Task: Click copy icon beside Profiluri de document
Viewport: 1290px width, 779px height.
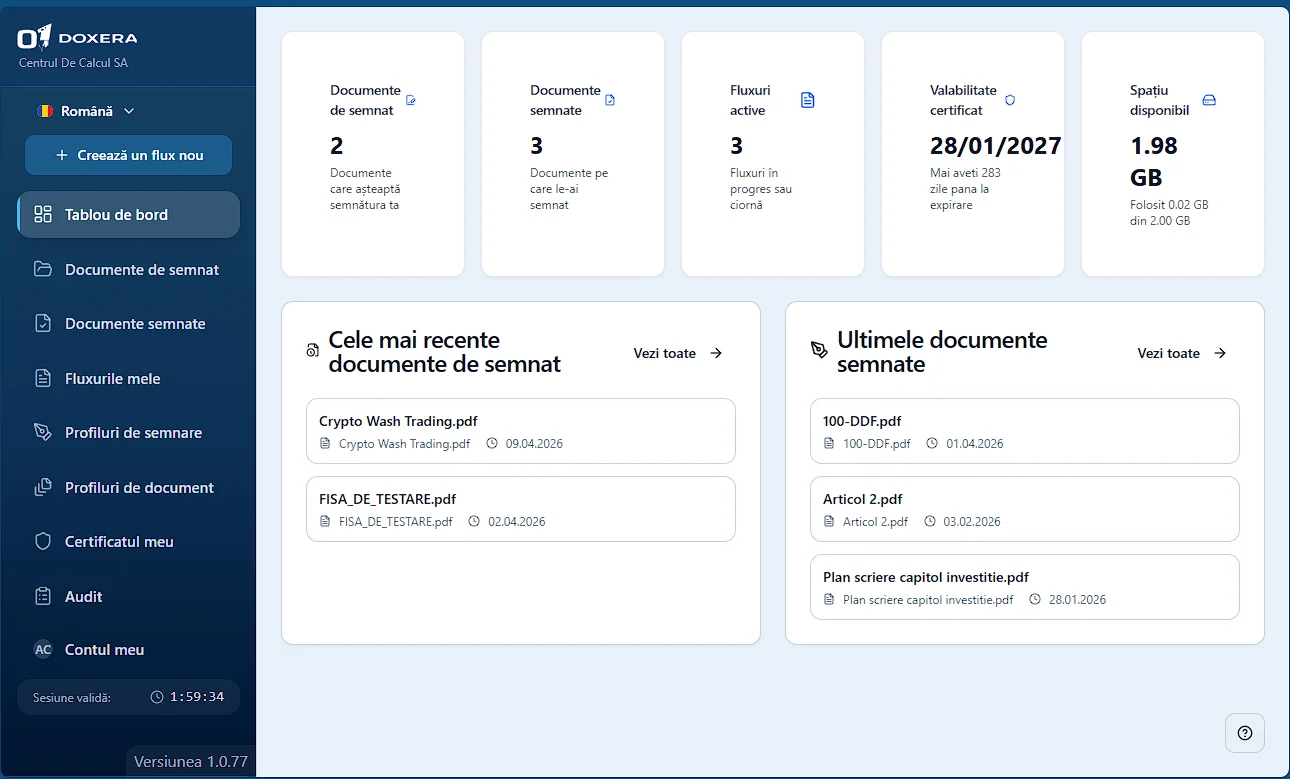Action: click(43, 487)
